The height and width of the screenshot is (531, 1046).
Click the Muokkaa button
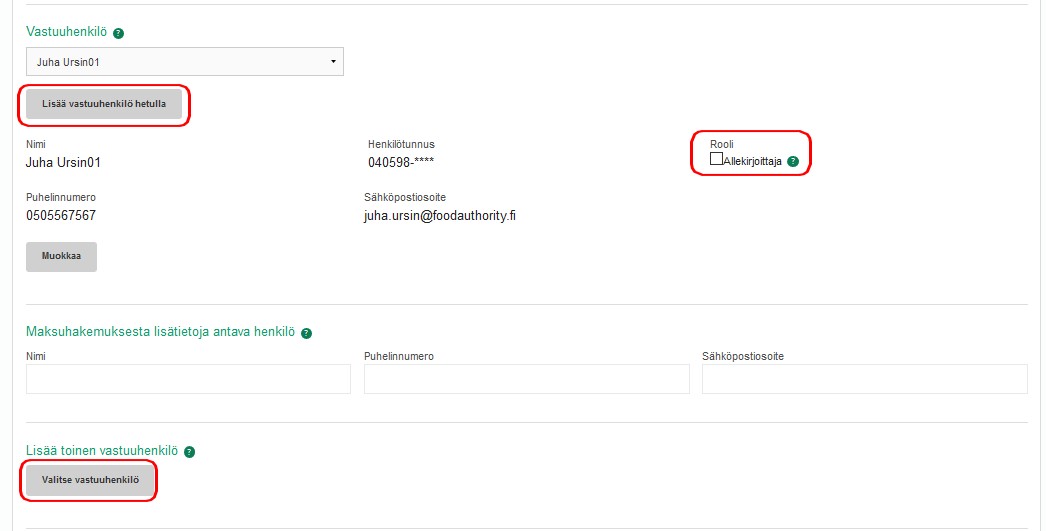click(x=61, y=256)
